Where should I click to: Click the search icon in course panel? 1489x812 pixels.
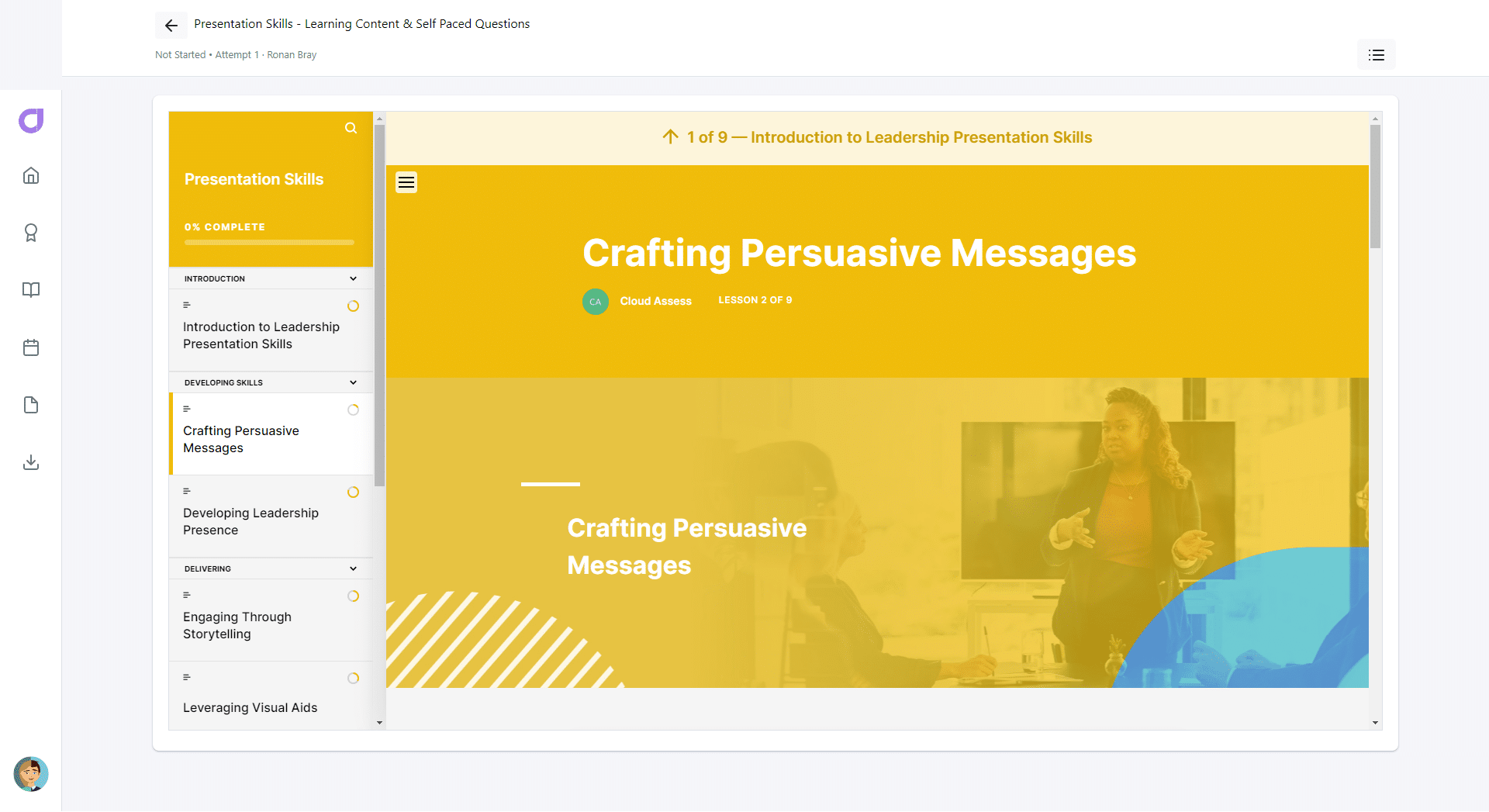pos(351,128)
